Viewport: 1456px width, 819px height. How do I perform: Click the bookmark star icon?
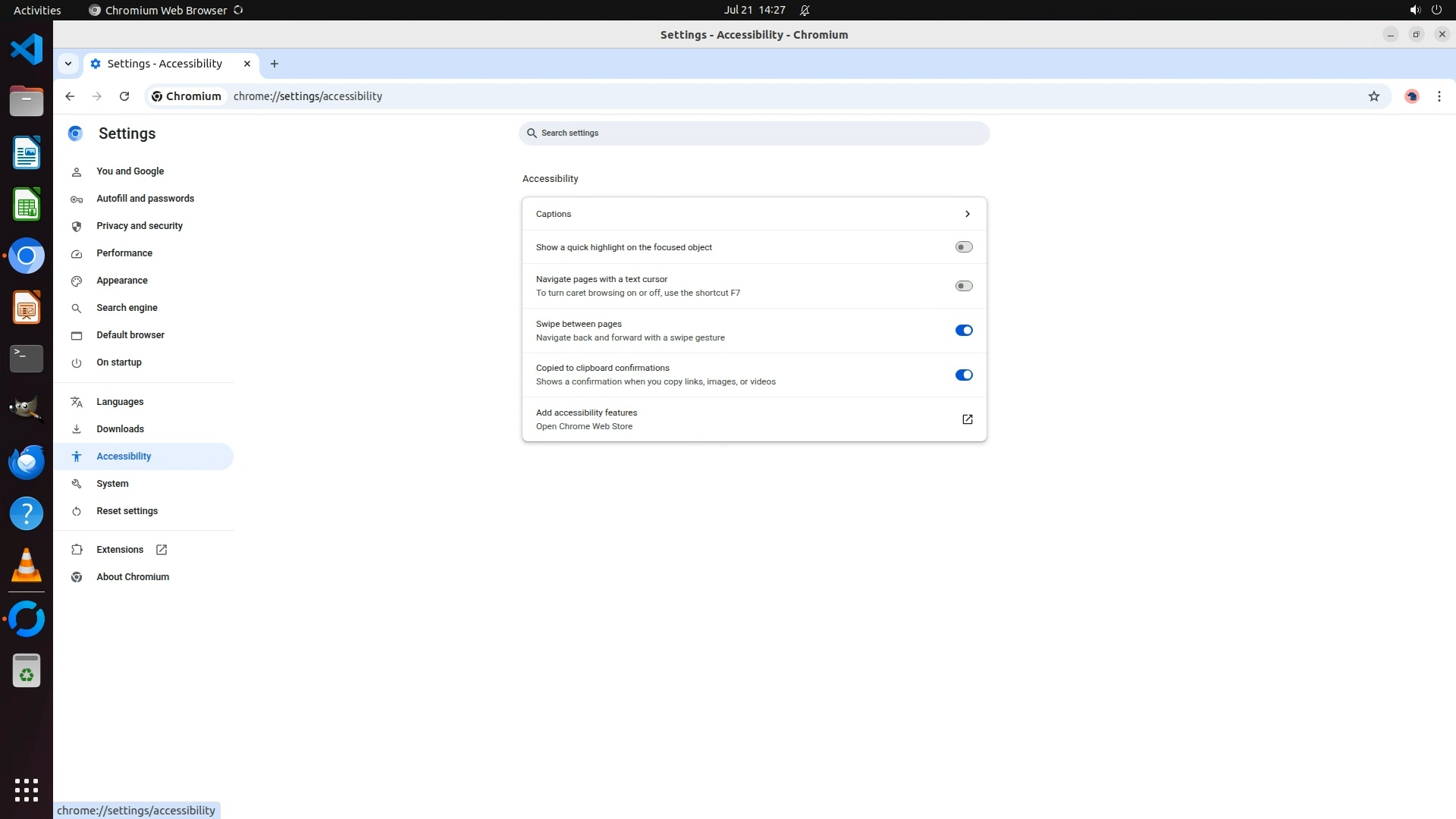click(1373, 96)
